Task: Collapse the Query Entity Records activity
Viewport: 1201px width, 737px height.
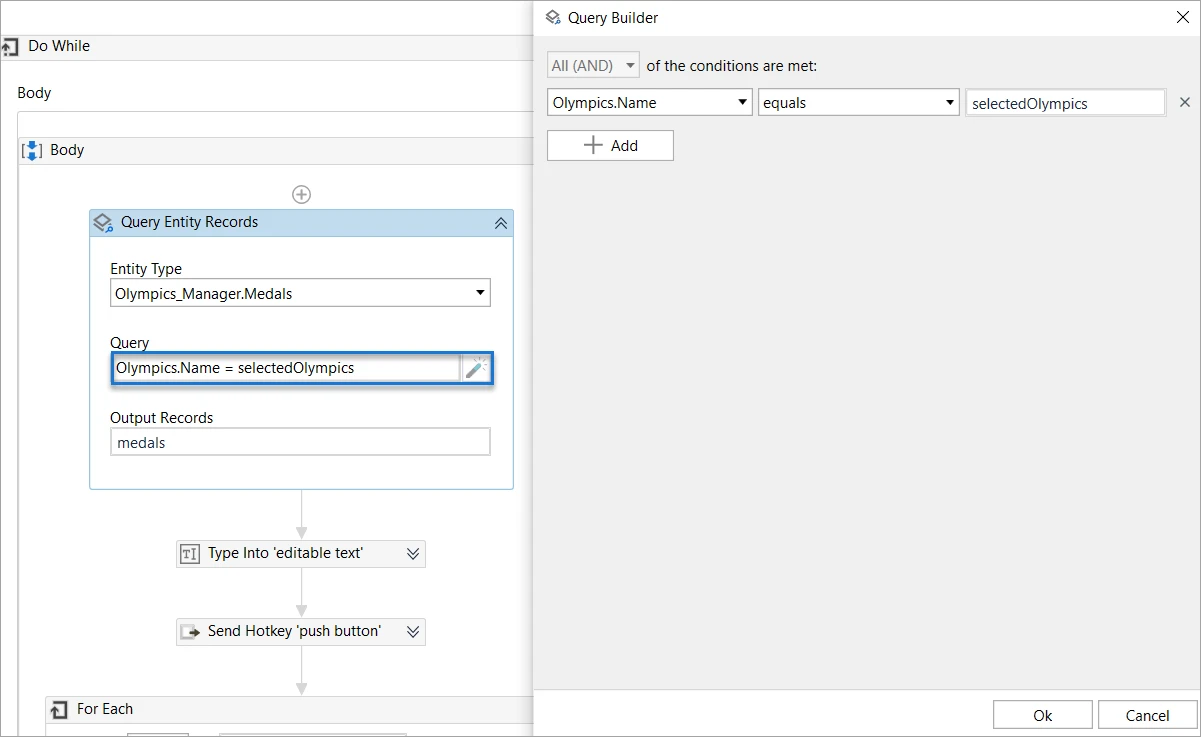Action: pyautogui.click(x=501, y=223)
